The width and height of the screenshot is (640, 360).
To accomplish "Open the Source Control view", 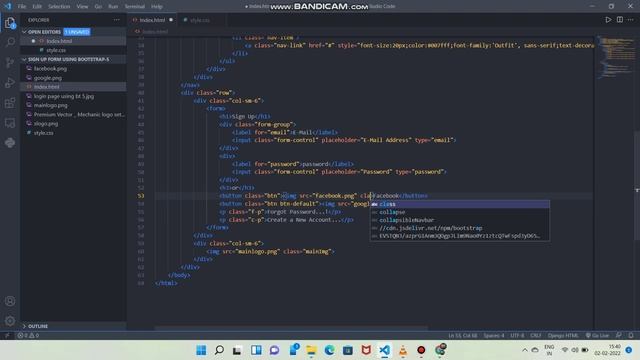I will coord(10,62).
